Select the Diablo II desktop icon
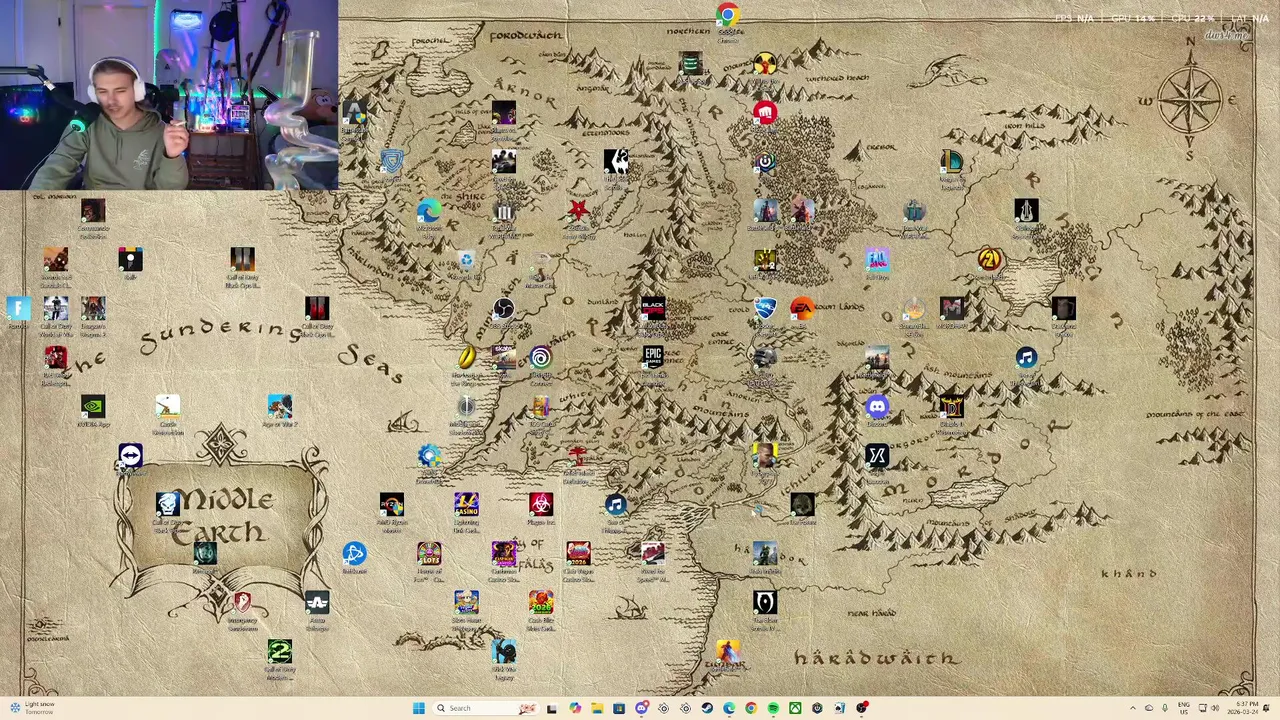 tap(951, 407)
